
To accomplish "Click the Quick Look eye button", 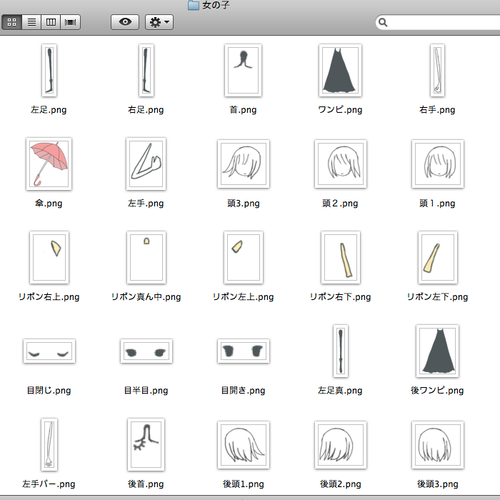I will (125, 22).
